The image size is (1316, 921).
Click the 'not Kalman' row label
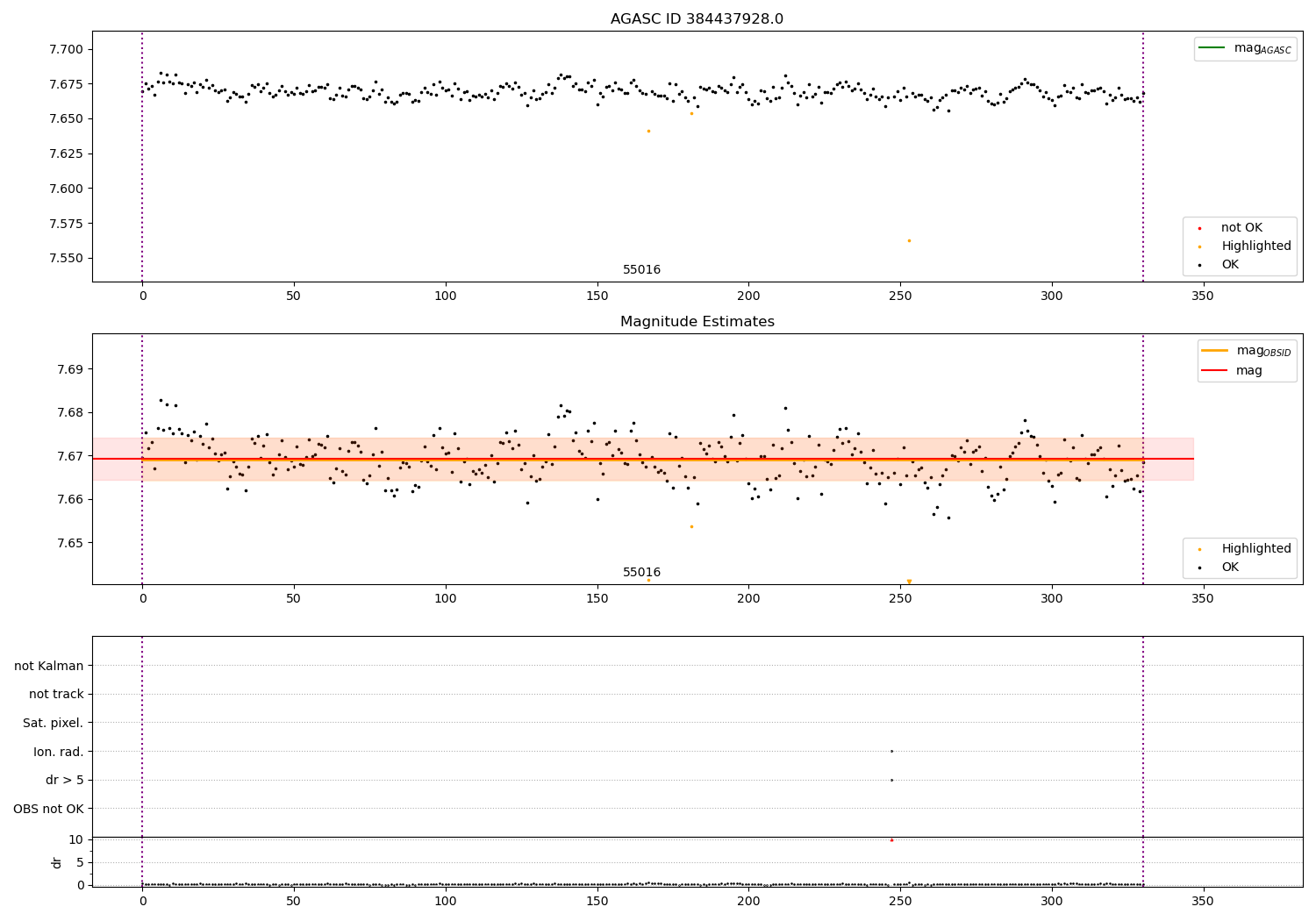point(49,667)
